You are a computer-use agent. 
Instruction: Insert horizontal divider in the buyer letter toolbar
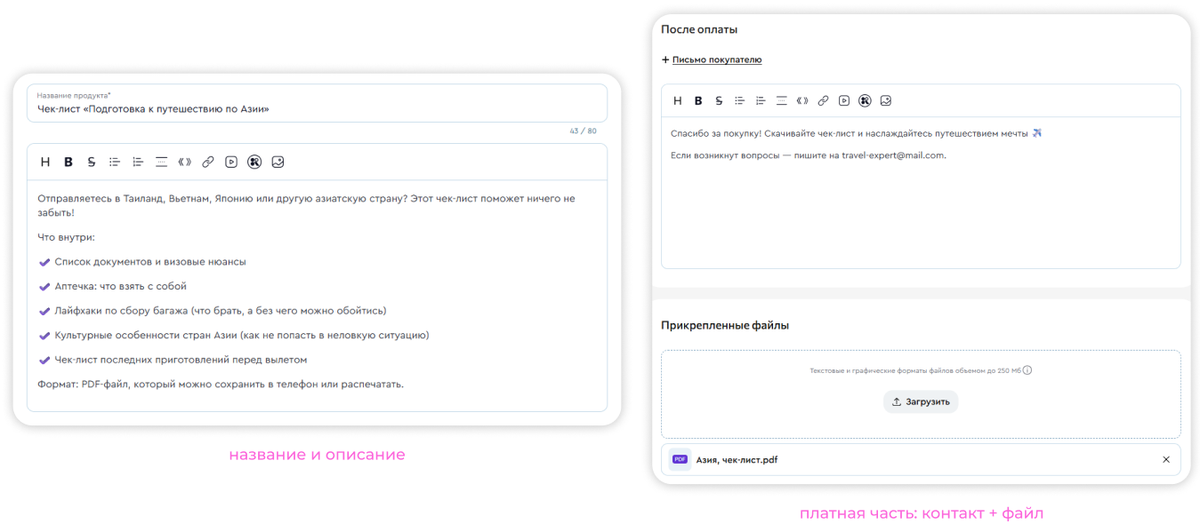coord(781,101)
